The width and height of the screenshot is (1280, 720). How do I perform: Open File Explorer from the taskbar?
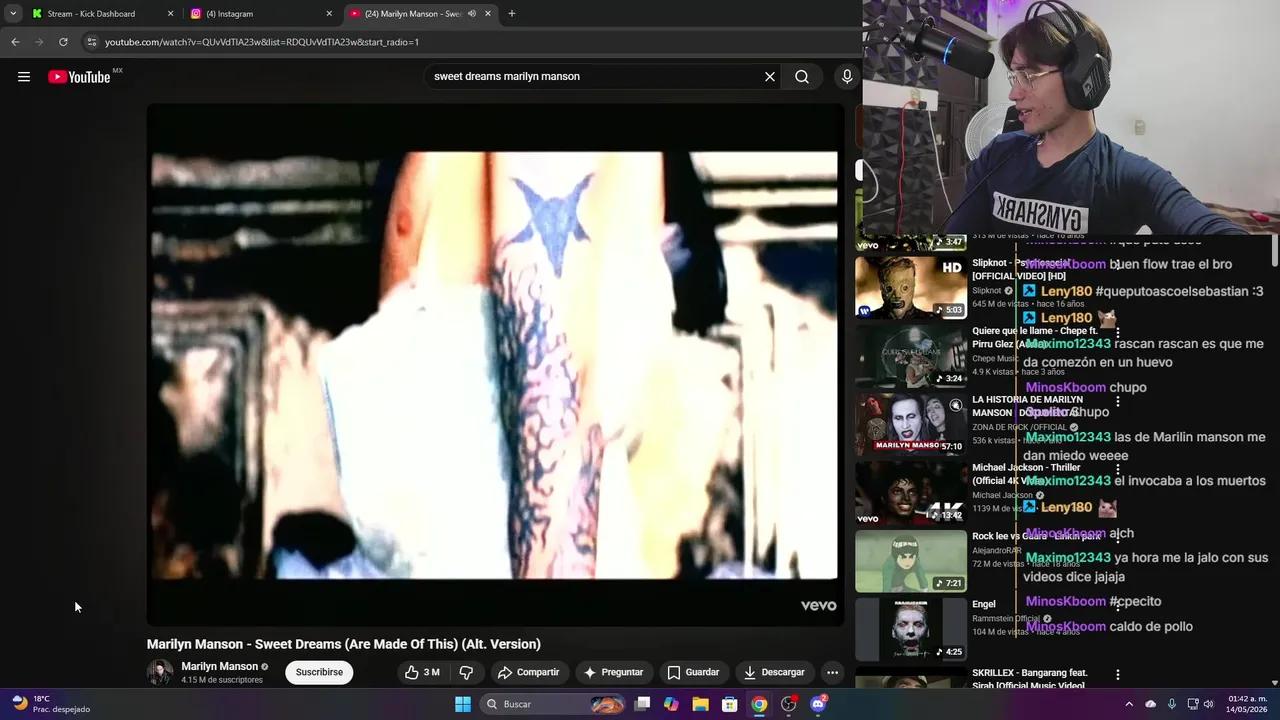(700, 704)
